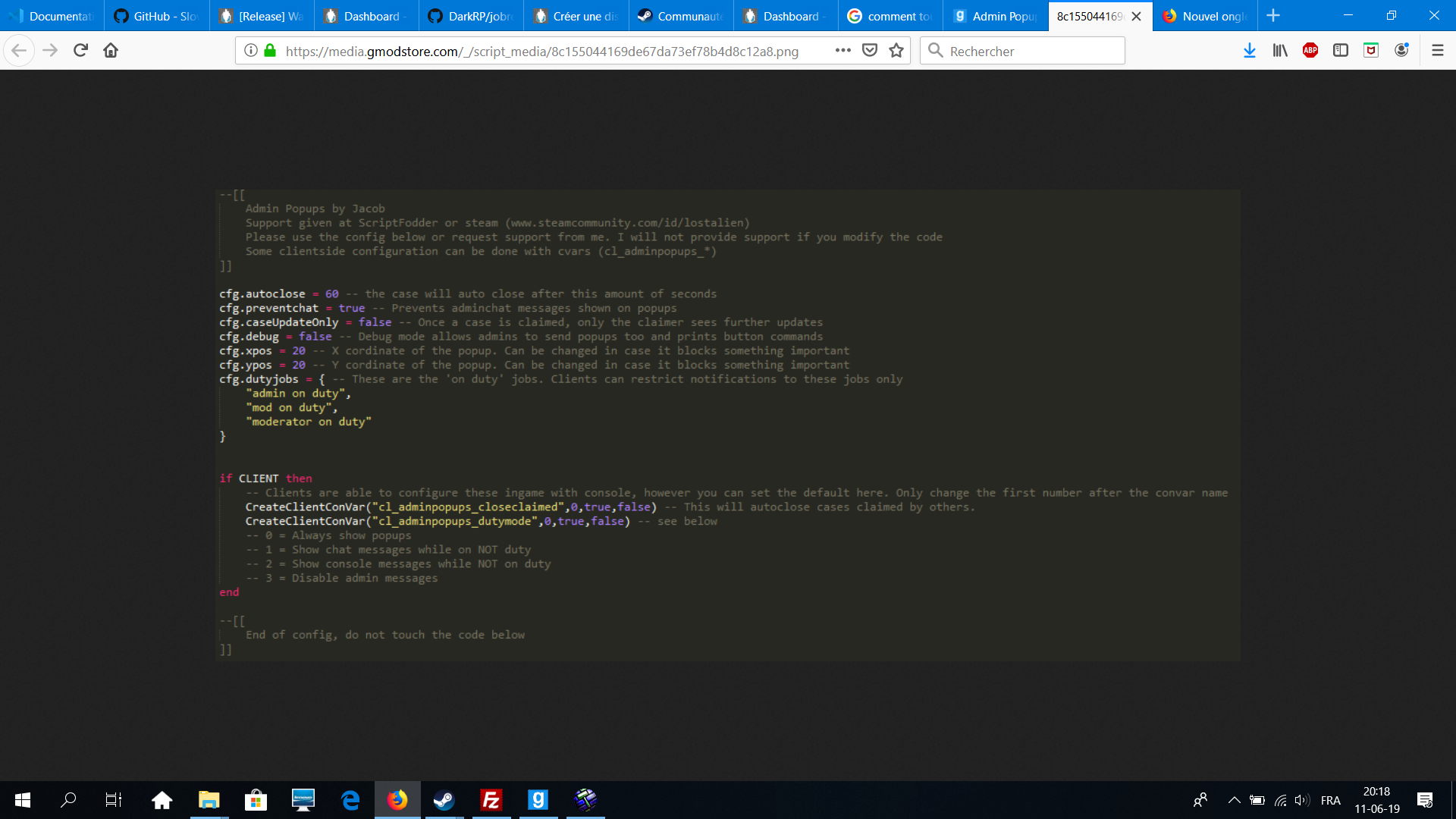Open File Explorer from taskbar

(209, 800)
